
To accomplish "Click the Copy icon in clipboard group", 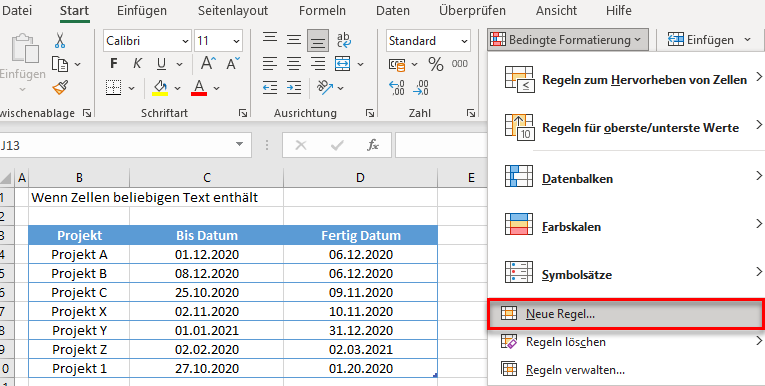I will click(x=60, y=64).
